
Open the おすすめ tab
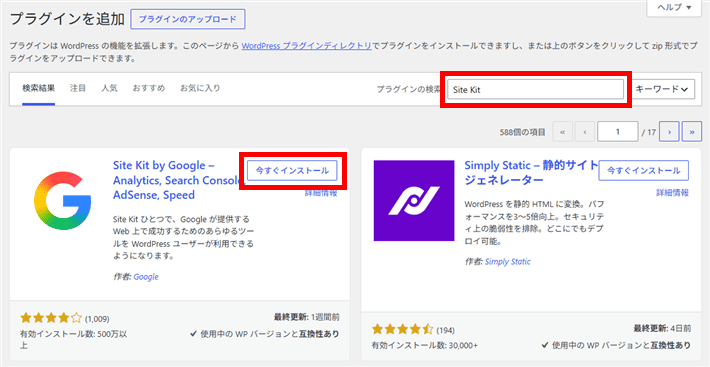[x=149, y=88]
